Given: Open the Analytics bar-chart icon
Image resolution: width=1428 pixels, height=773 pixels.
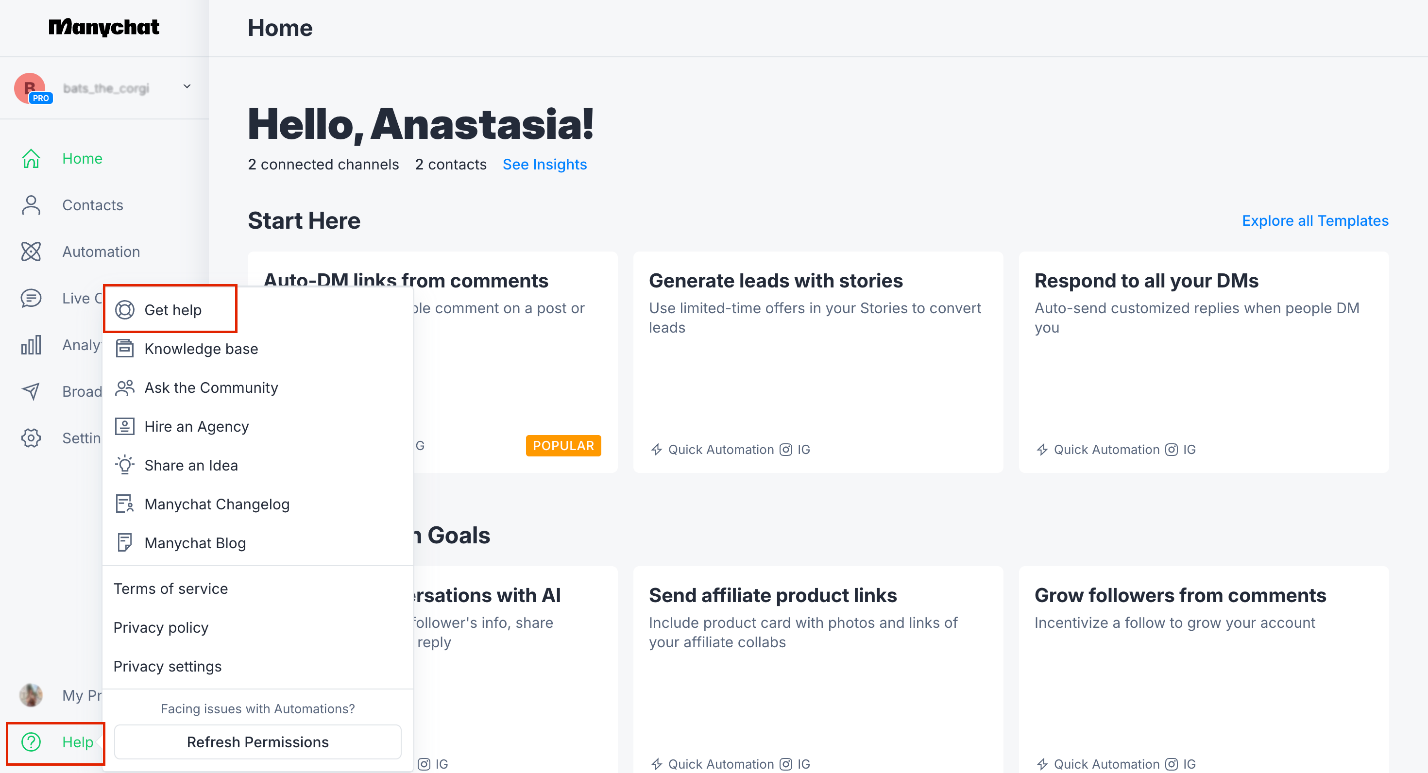Looking at the screenshot, I should pos(30,344).
